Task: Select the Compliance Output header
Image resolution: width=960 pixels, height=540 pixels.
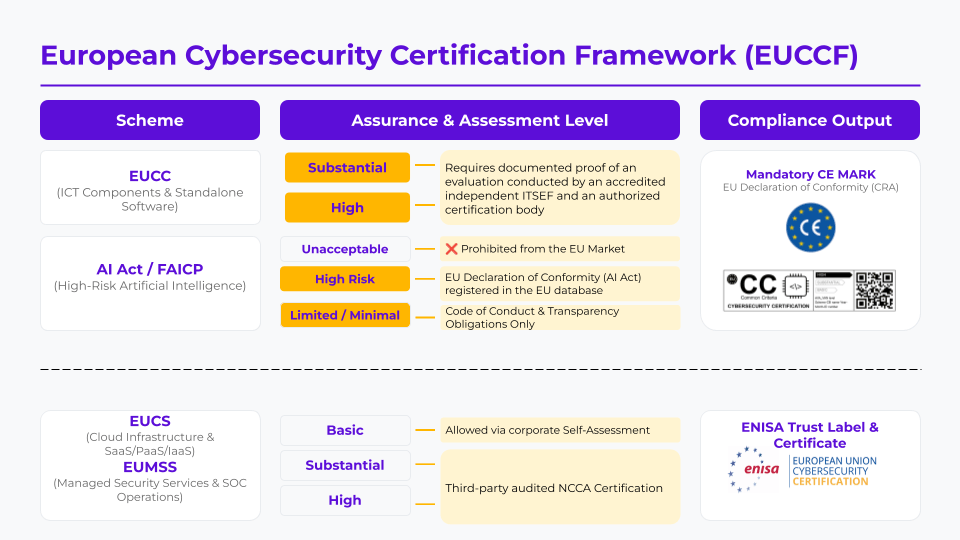Action: click(x=809, y=120)
